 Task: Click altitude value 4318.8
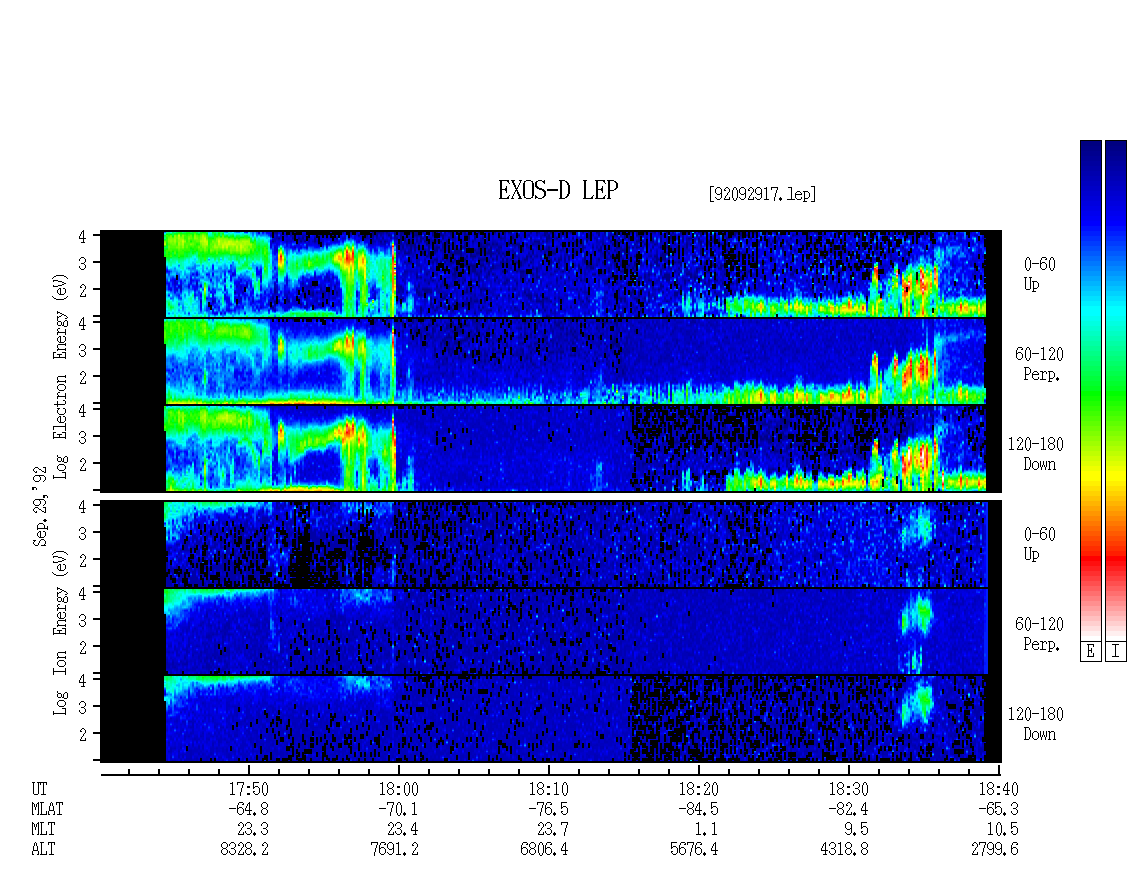[x=844, y=849]
